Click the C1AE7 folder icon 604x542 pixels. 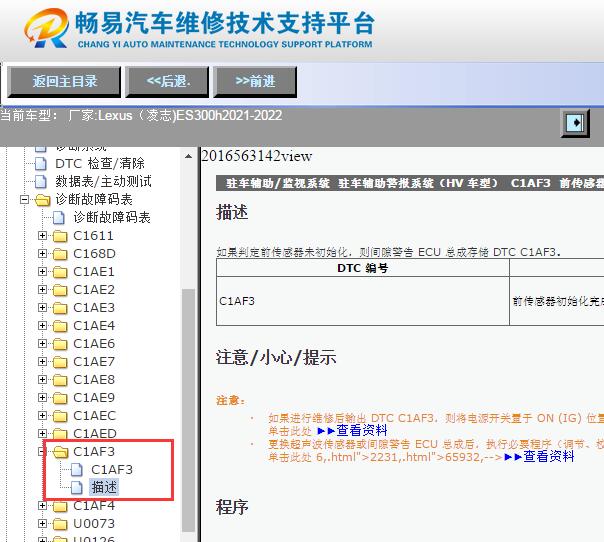pos(60,362)
